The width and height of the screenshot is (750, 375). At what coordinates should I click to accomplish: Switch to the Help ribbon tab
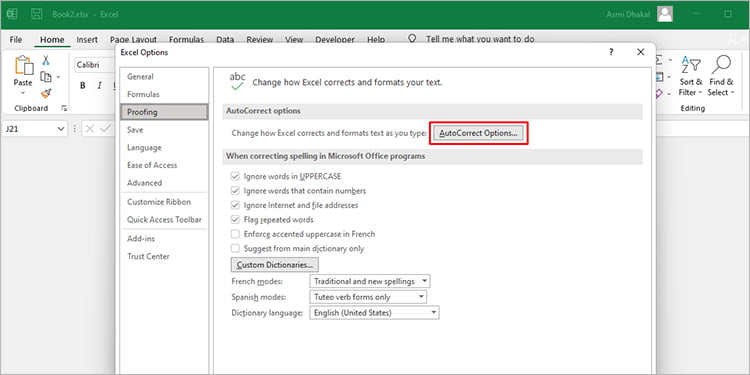(x=376, y=40)
